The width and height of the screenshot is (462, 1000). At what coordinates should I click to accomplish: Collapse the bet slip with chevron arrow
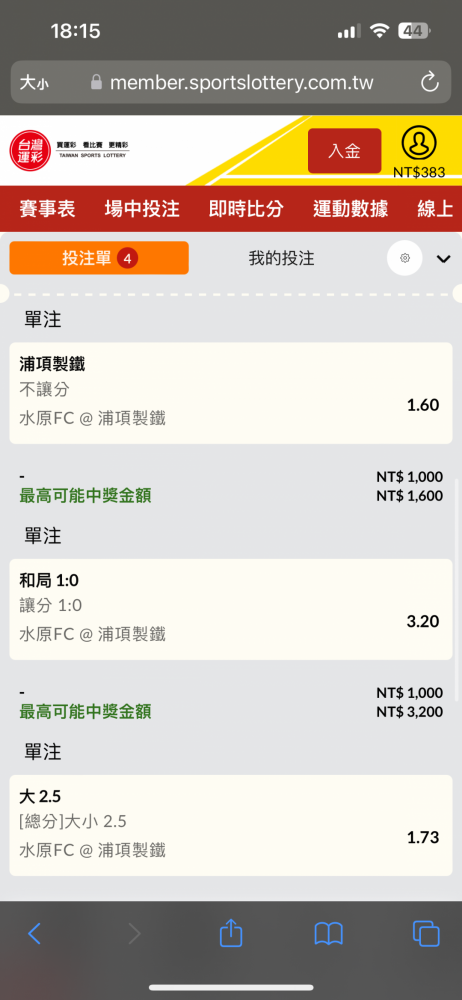click(443, 258)
